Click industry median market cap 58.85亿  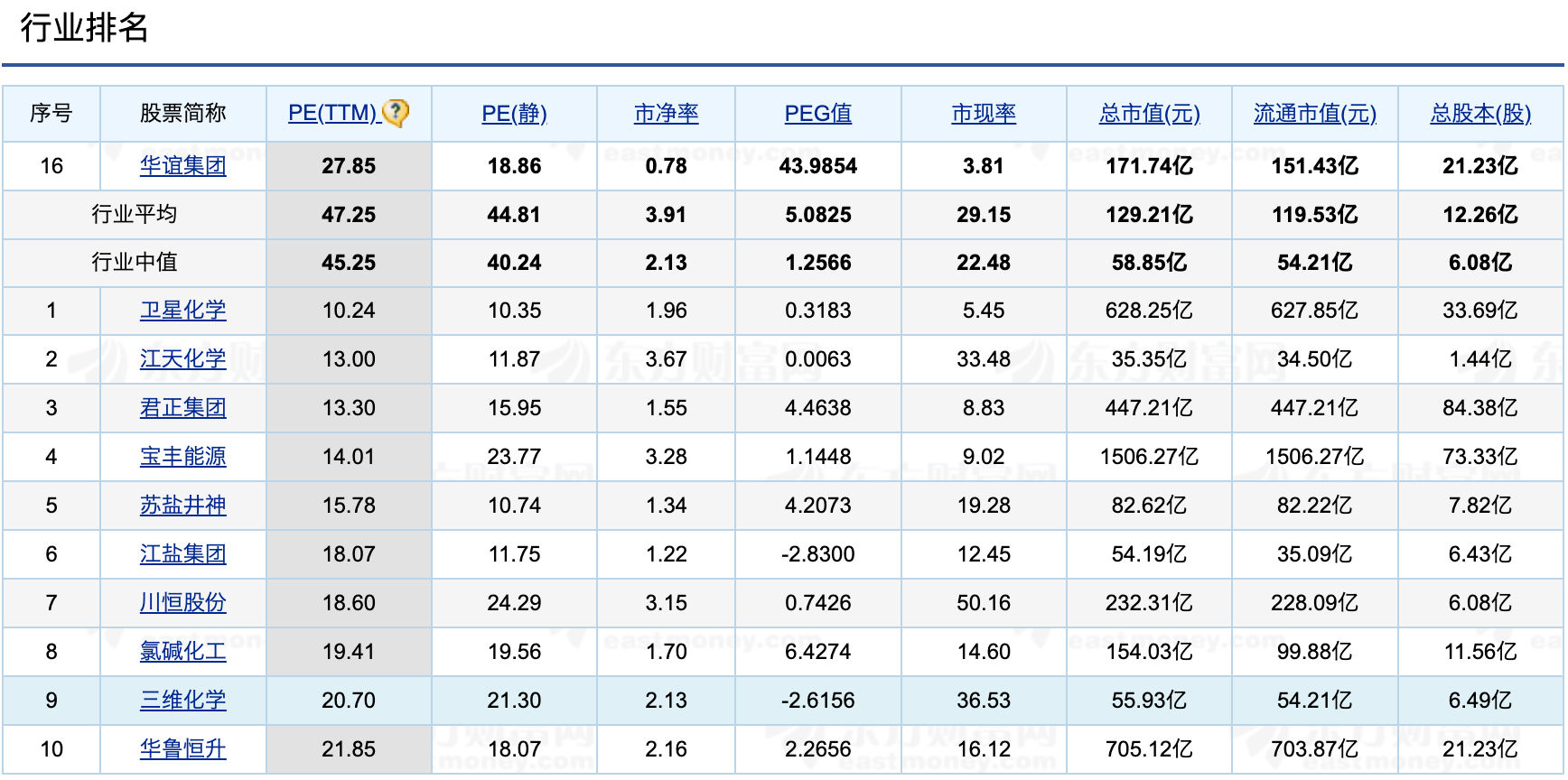(x=1150, y=263)
